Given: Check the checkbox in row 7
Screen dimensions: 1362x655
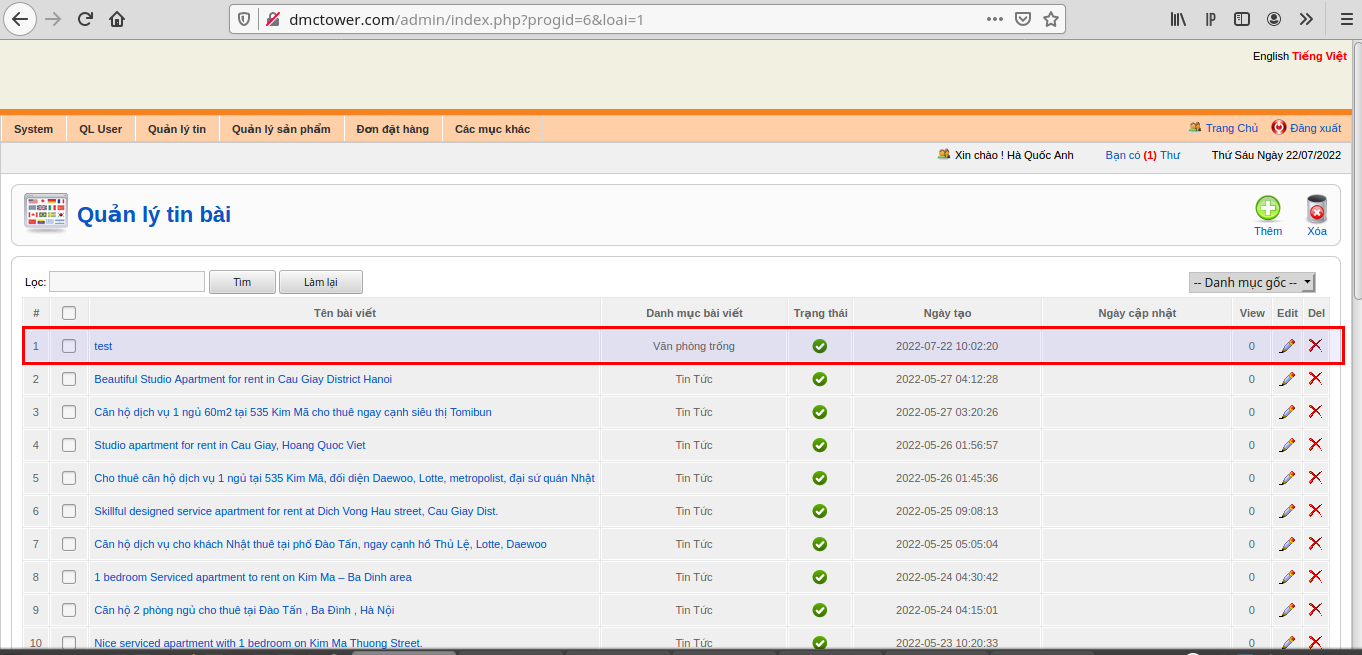Looking at the screenshot, I should pos(69,544).
